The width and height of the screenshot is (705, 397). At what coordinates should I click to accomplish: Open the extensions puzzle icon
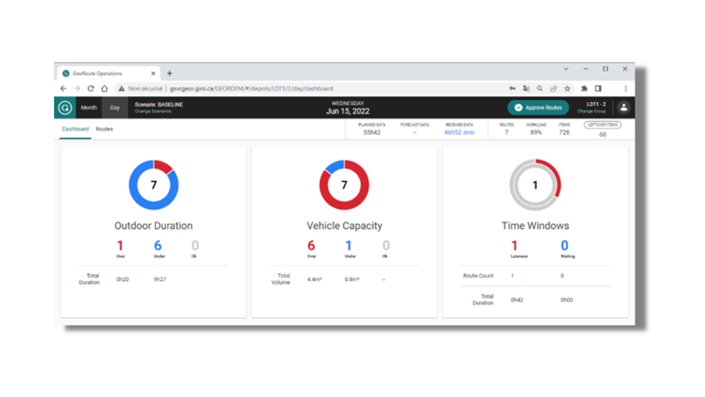584,89
